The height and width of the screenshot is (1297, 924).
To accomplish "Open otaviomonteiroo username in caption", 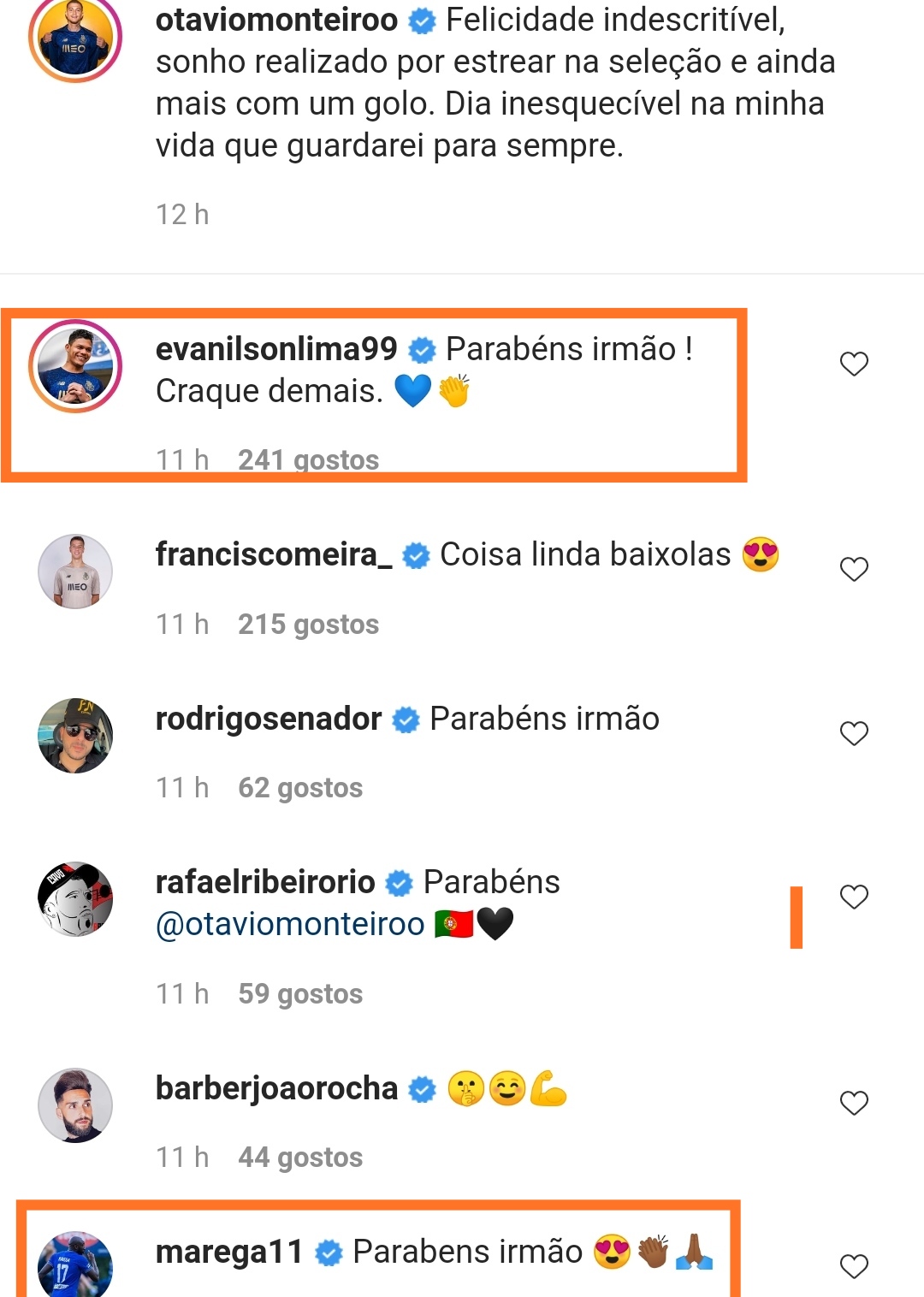I will [x=276, y=20].
